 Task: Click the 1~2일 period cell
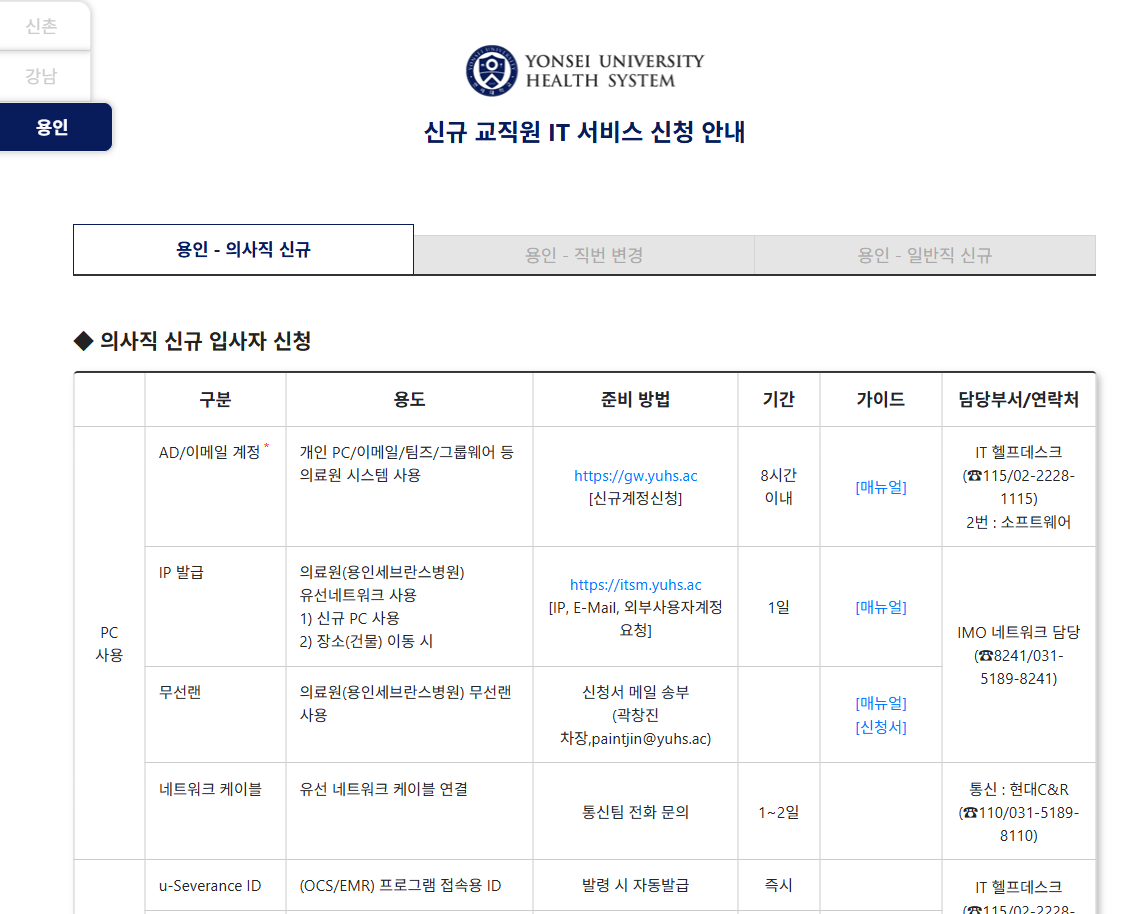click(x=778, y=811)
